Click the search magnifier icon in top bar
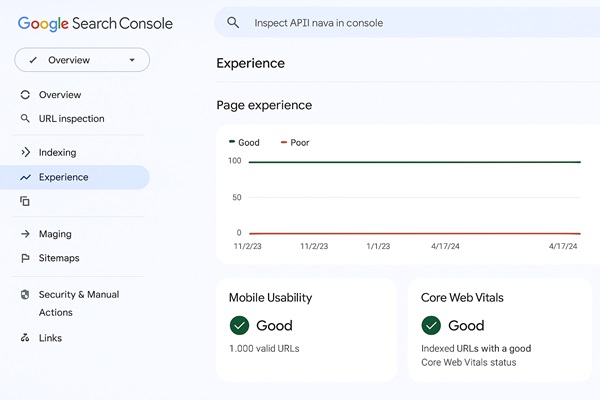This screenshot has height=400, width=600. tap(233, 22)
